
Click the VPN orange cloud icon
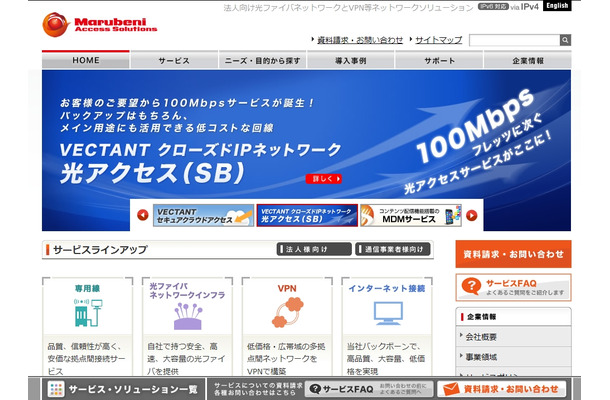point(287,312)
